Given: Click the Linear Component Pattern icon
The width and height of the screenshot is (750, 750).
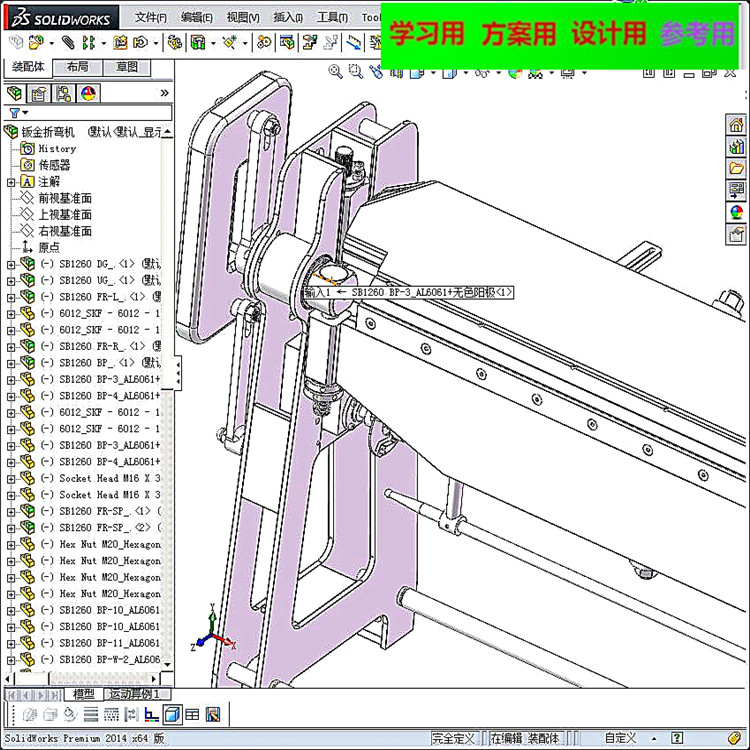Looking at the screenshot, I should coord(88,43).
